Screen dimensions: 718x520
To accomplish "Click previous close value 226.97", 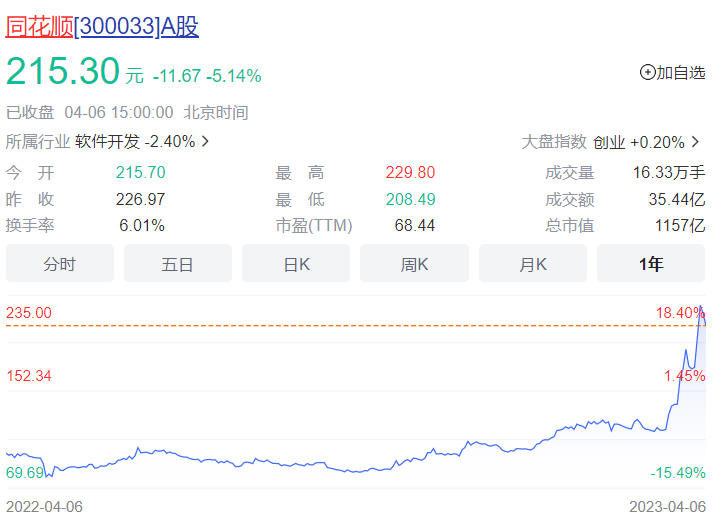I will coord(140,199).
